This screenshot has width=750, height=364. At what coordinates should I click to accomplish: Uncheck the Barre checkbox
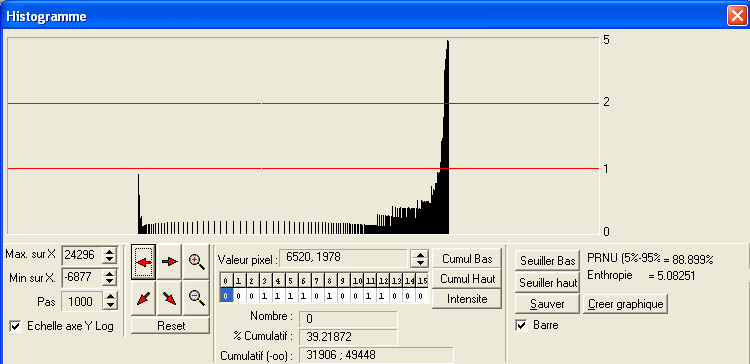pyautogui.click(x=521, y=326)
